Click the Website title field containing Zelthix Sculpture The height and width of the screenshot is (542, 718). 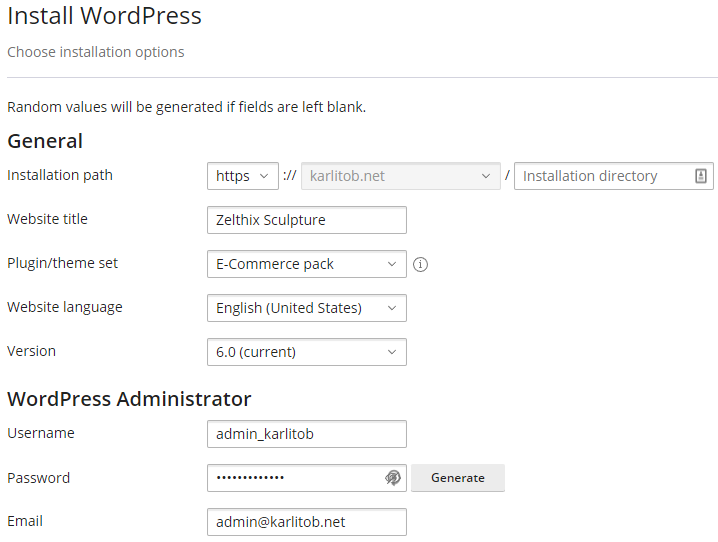pyautogui.click(x=307, y=220)
